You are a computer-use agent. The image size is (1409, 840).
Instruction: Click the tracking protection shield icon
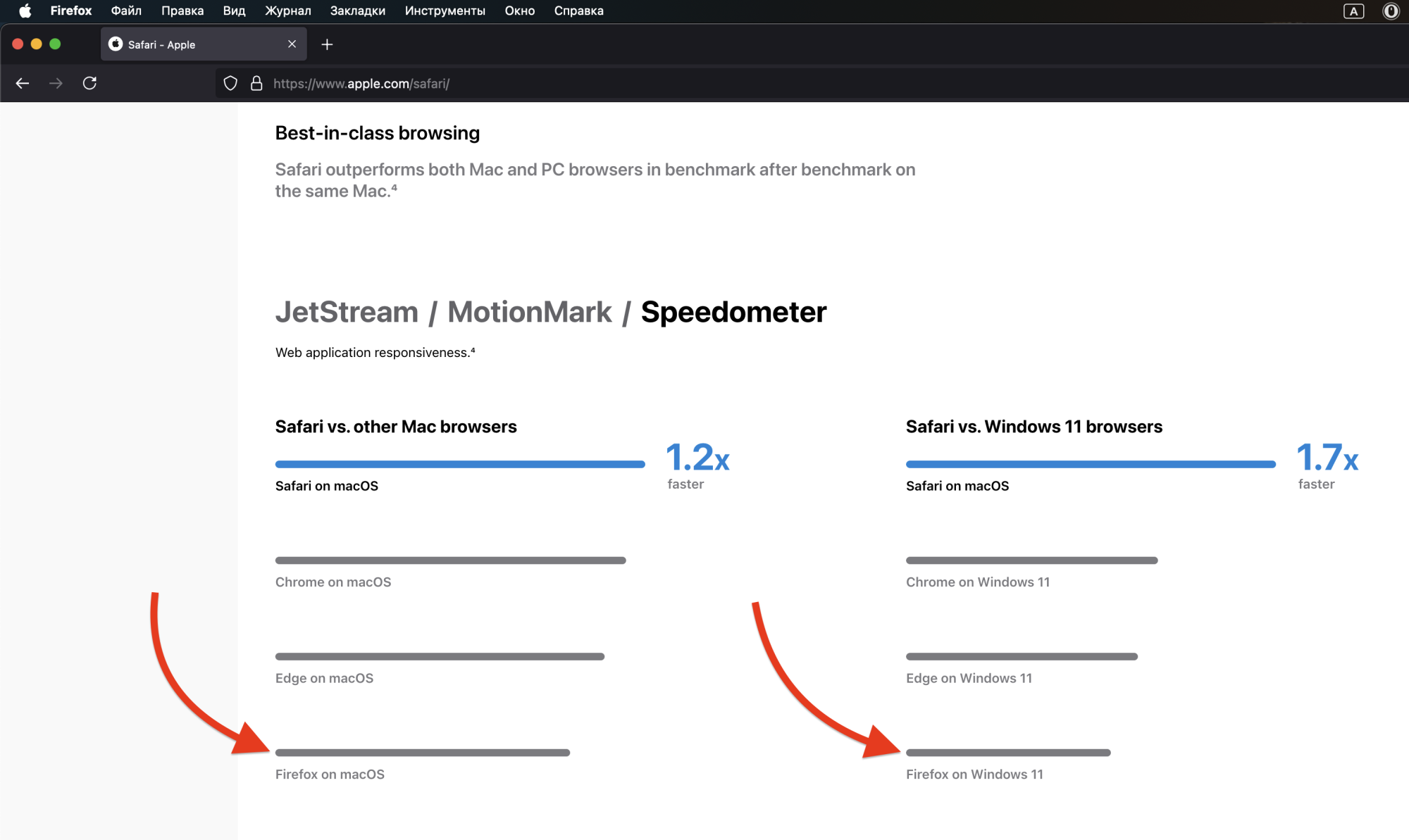(x=230, y=83)
